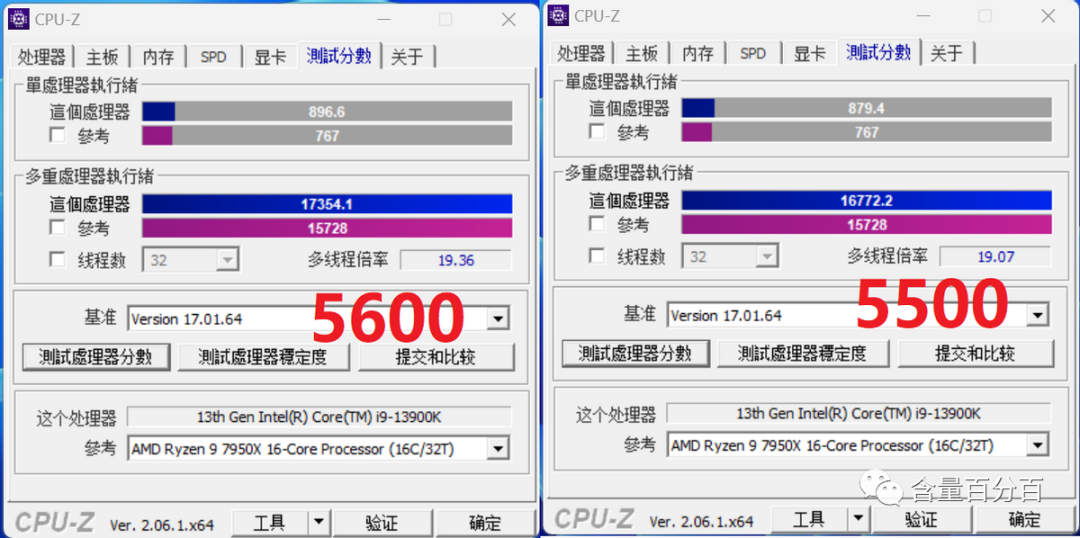The image size is (1080, 538).
Task: Click processor name field in right window
Action: click(859, 413)
